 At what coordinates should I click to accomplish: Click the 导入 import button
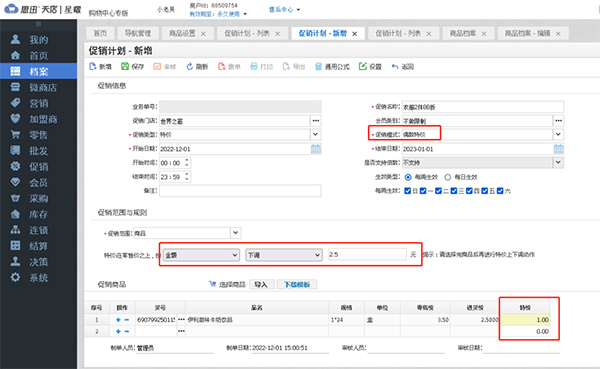pyautogui.click(x=262, y=284)
